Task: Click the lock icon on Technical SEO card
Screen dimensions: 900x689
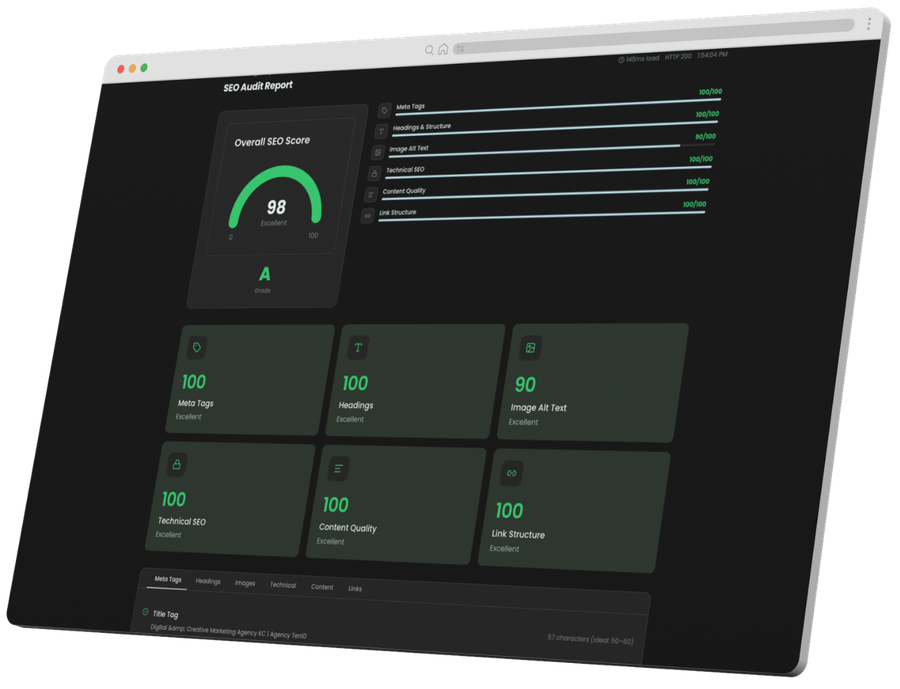Action: 177,465
